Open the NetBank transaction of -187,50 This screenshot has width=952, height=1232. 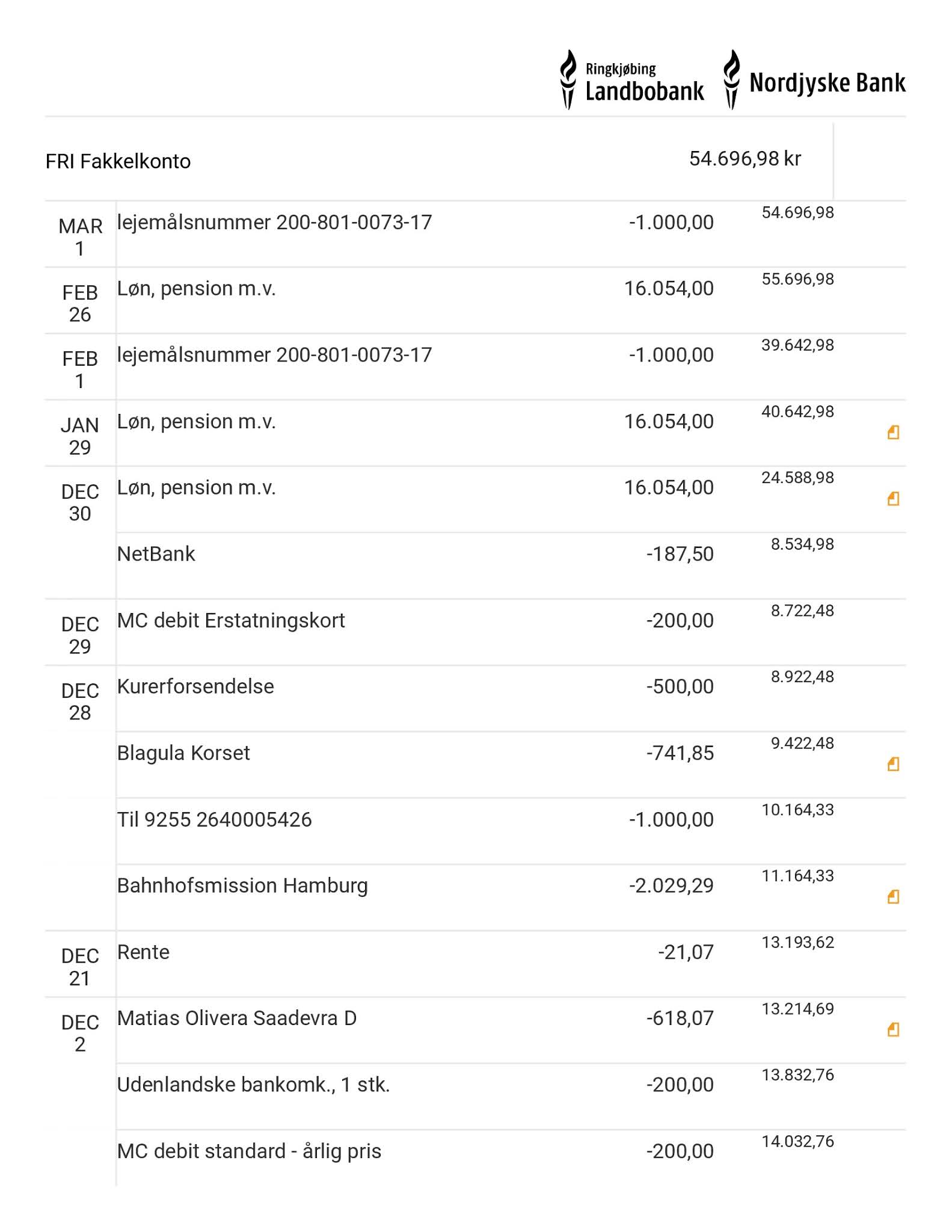click(156, 554)
